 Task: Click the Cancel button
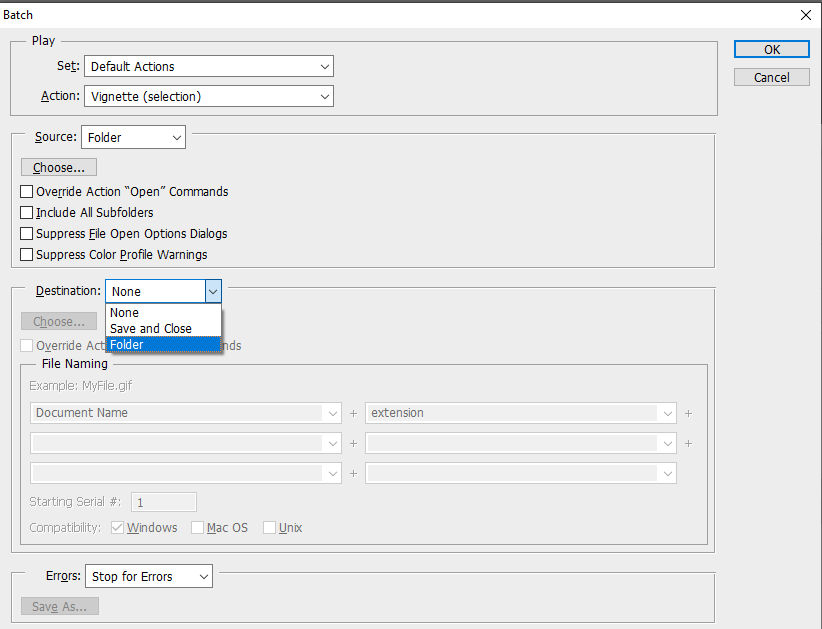click(772, 78)
